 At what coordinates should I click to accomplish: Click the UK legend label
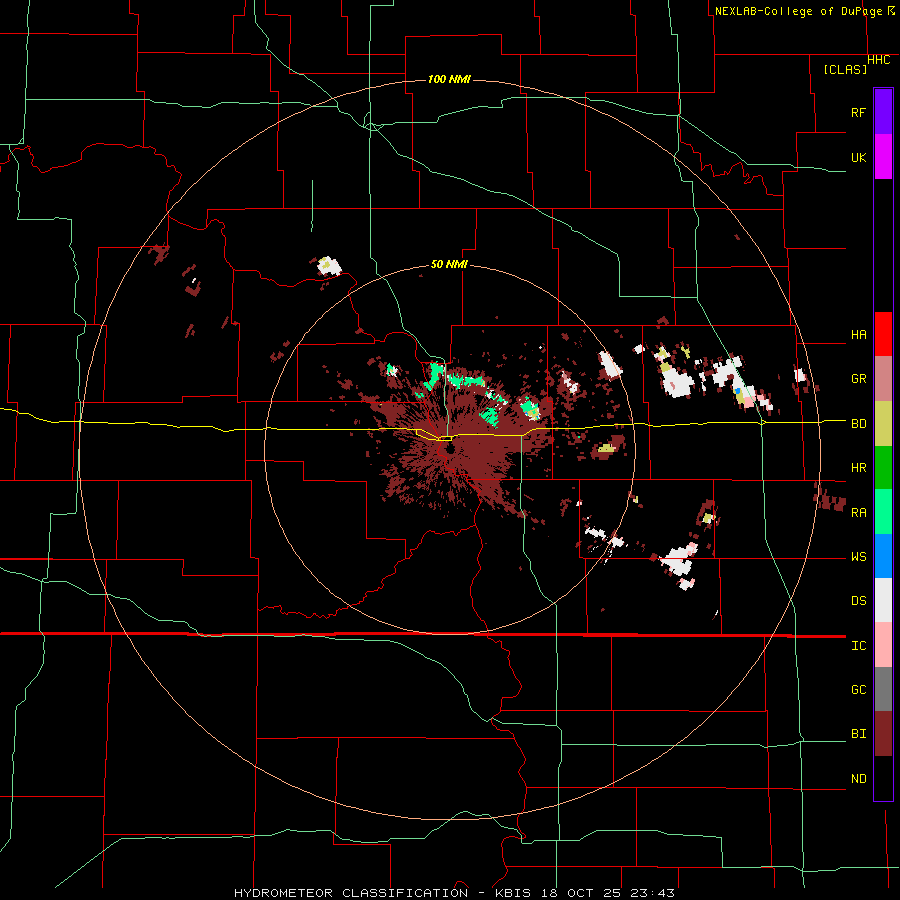pos(858,157)
